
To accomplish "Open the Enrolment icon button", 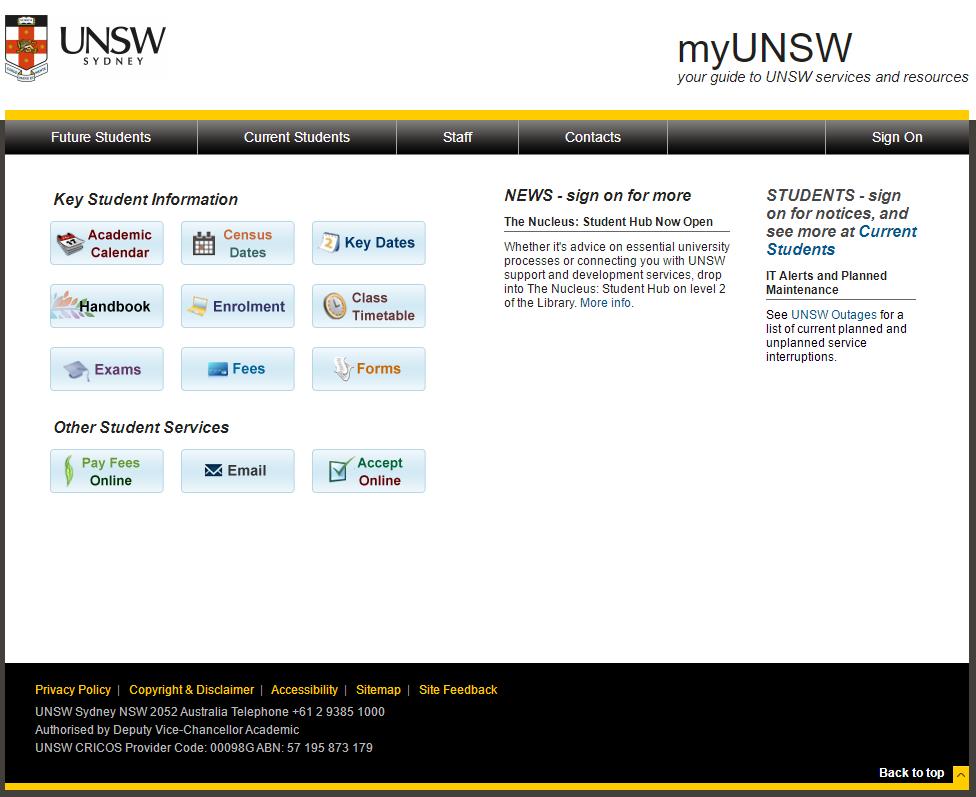I will pyautogui.click(x=238, y=306).
